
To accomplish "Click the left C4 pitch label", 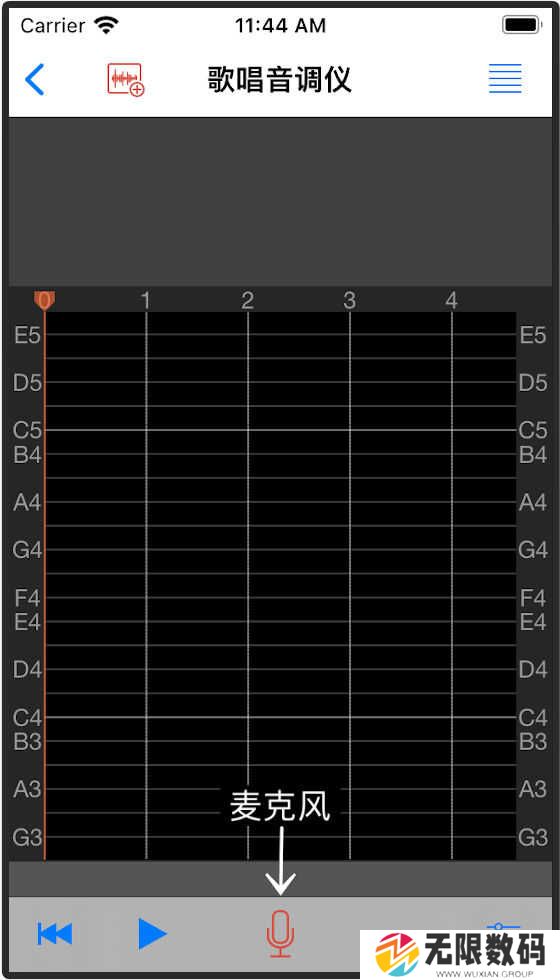I will [28, 718].
